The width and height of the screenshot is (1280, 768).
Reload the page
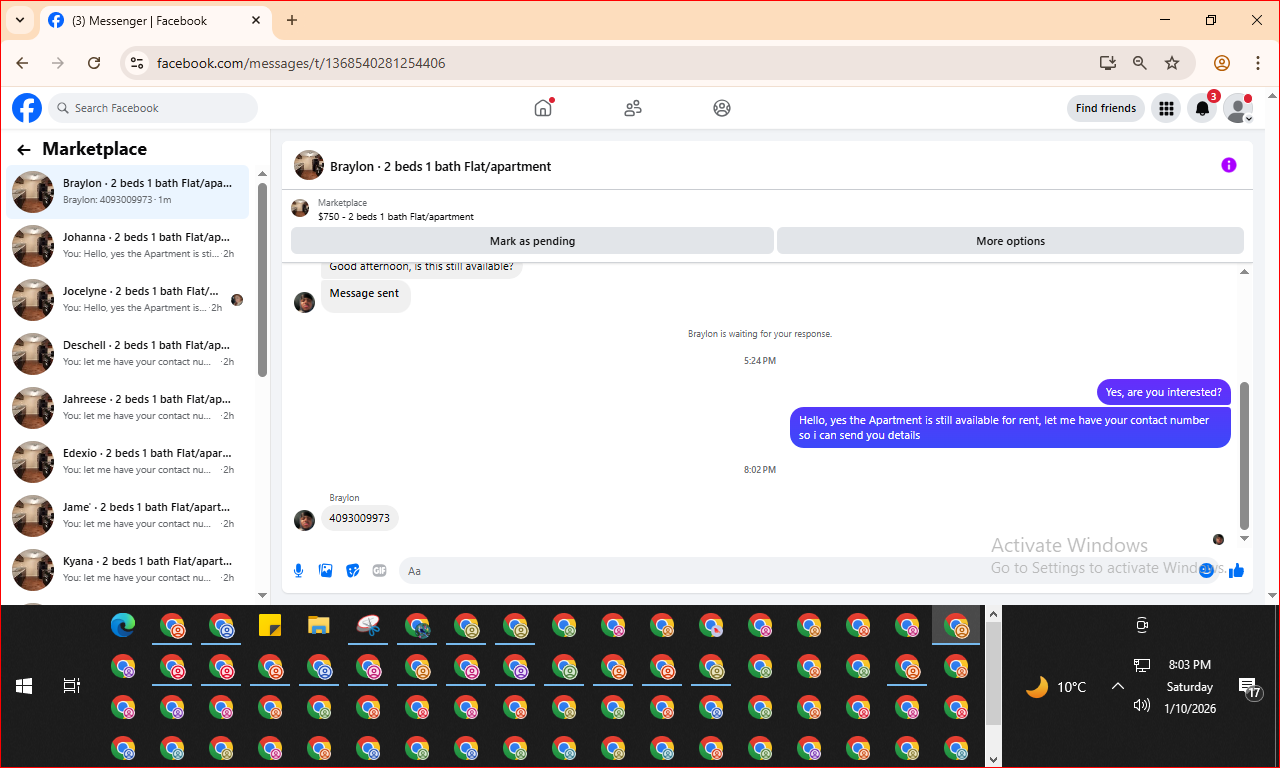pos(94,63)
